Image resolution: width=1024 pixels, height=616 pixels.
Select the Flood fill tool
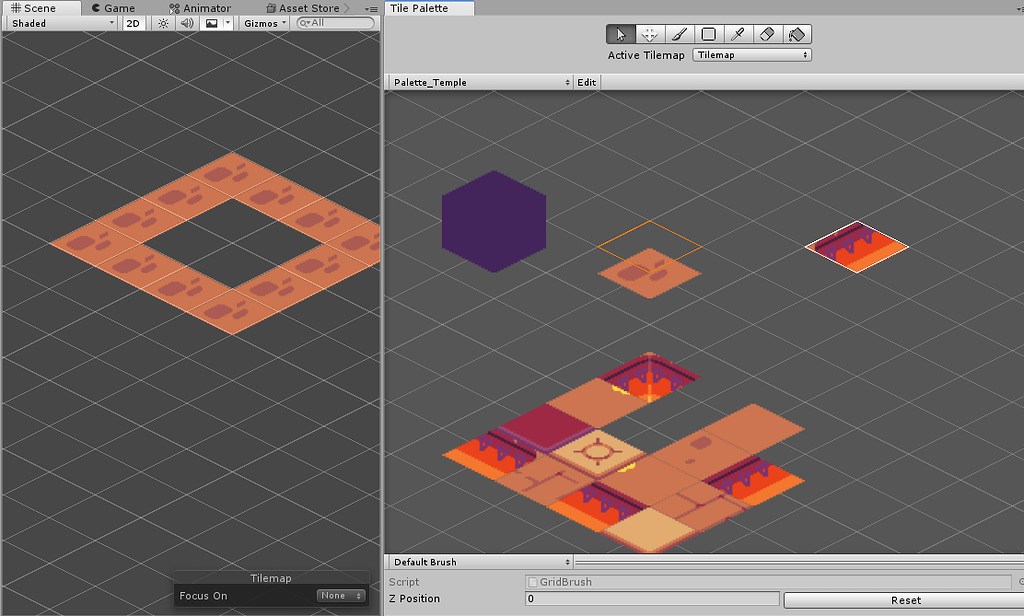795,33
